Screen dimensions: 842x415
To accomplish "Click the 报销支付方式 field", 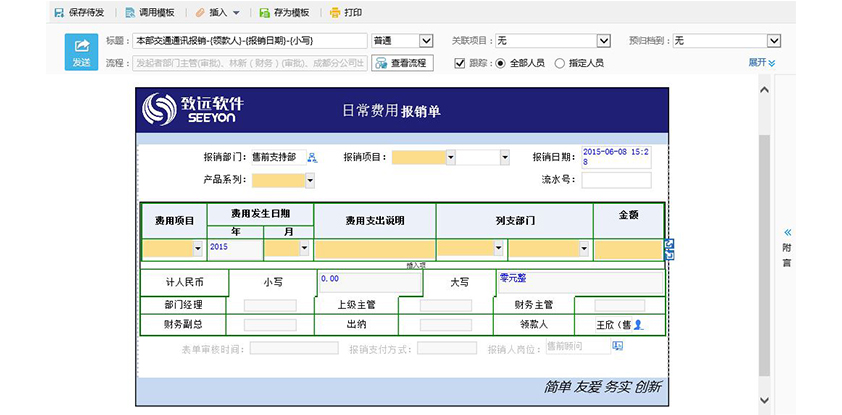I will (447, 348).
